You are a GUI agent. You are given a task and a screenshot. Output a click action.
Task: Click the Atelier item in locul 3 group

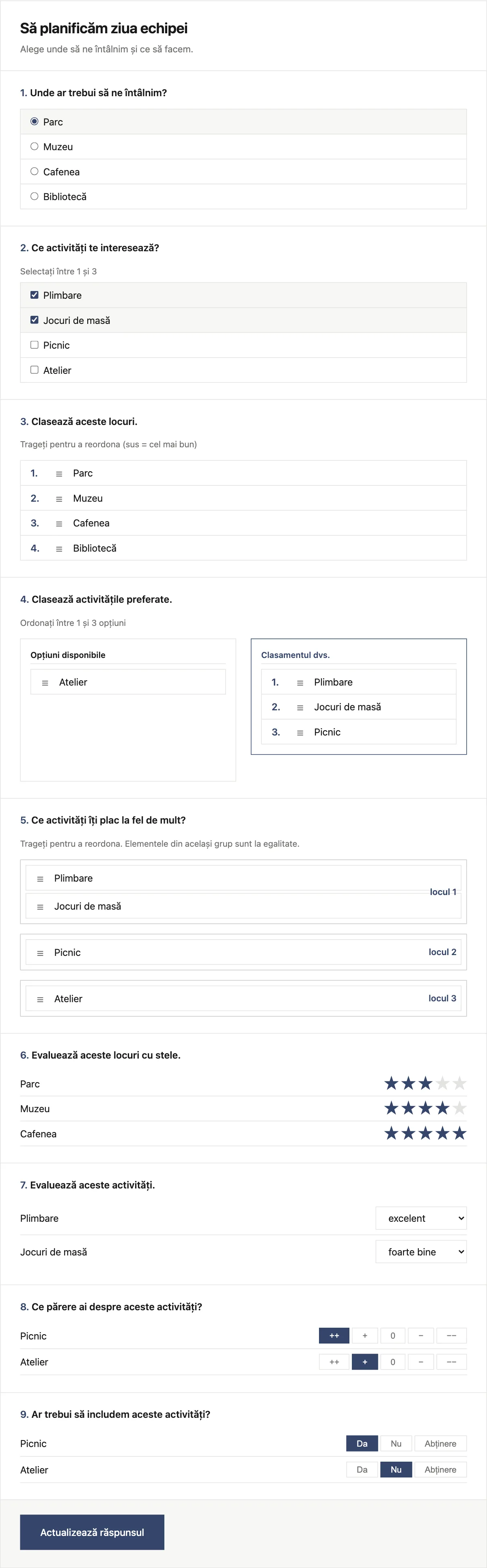coord(243,998)
